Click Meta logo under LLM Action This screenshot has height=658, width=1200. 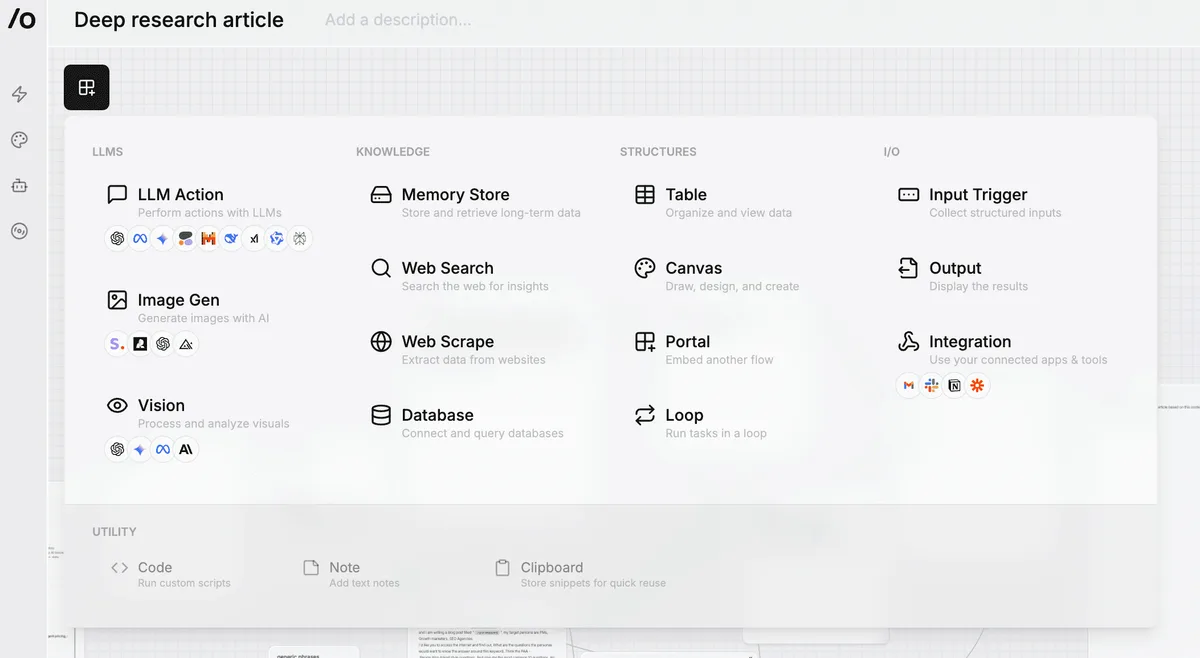click(x=140, y=239)
